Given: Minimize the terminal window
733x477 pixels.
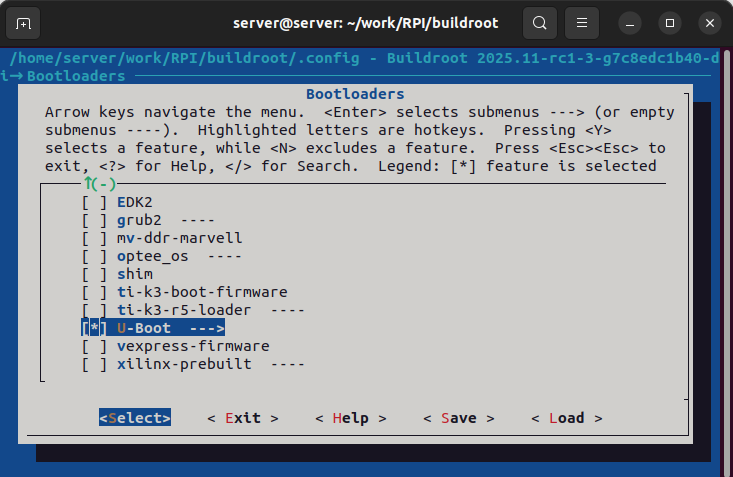Looking at the screenshot, I should [x=630, y=23].
